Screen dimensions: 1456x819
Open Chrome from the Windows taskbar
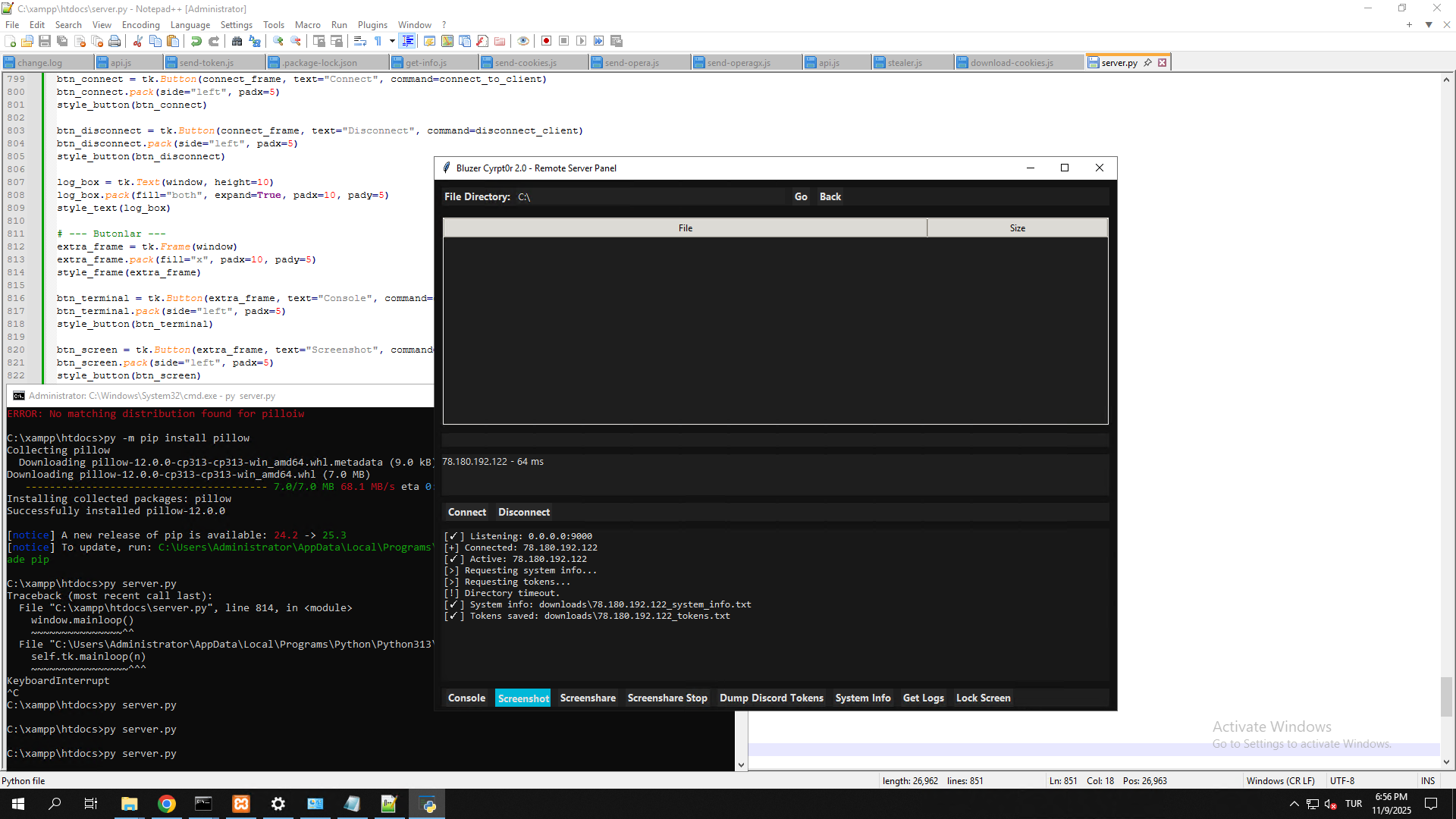tap(167, 804)
